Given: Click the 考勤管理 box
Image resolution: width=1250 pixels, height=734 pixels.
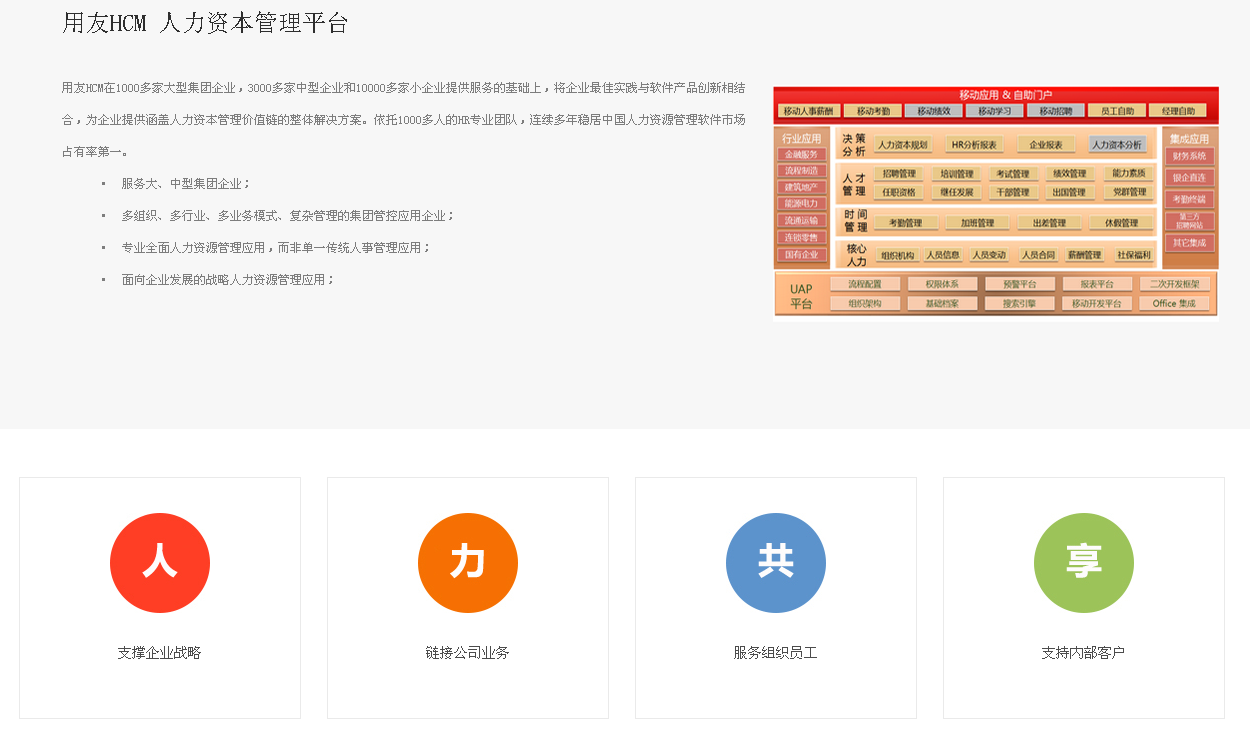Looking at the screenshot, I should 906,223.
